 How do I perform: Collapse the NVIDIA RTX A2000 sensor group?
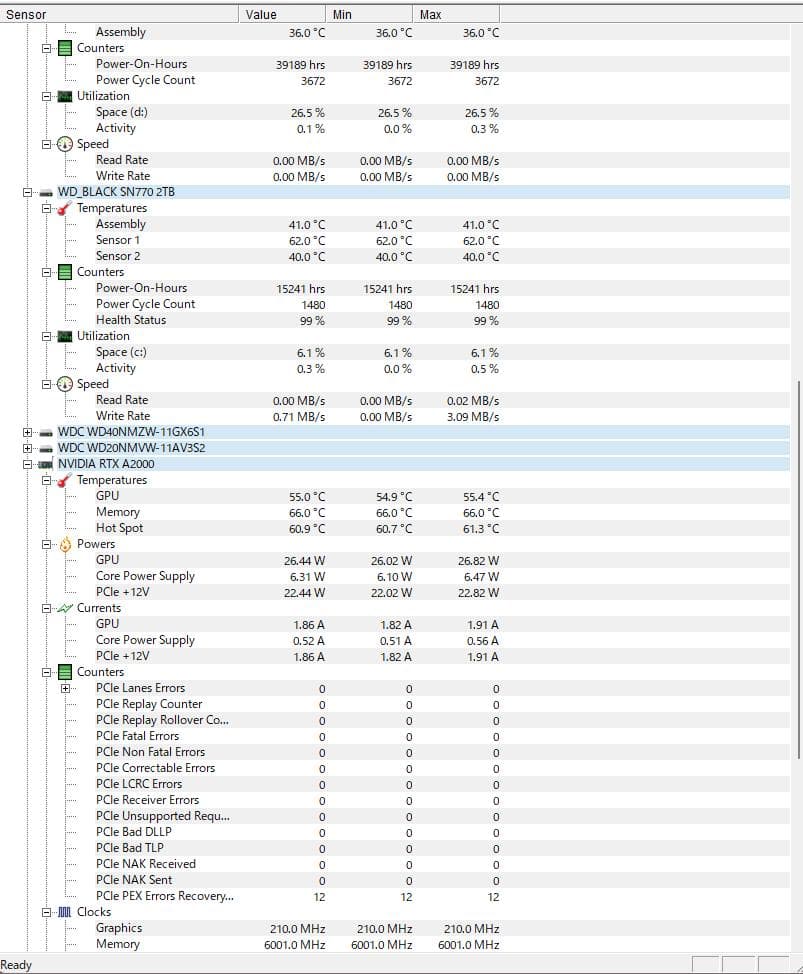(x=27, y=464)
